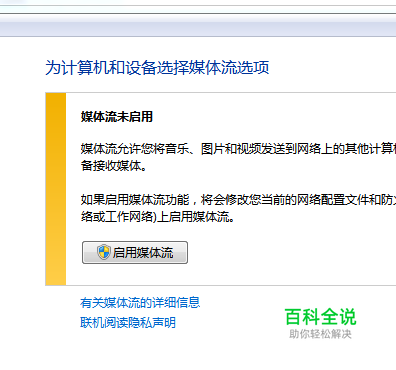Open 联机阅读隐私声明 link
This screenshot has height=370, width=396.
point(128,322)
